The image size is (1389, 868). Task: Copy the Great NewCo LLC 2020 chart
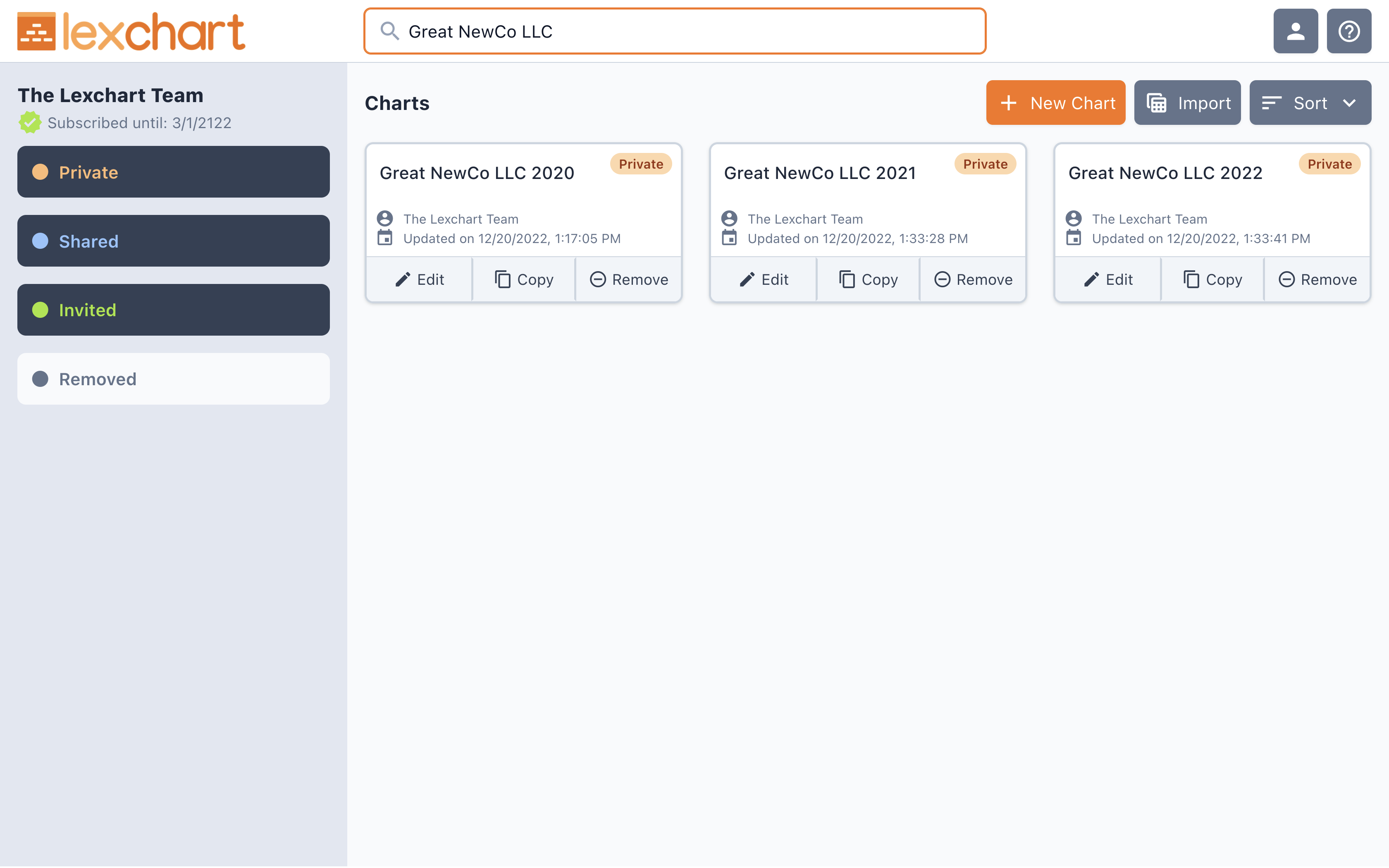pyautogui.click(x=524, y=279)
